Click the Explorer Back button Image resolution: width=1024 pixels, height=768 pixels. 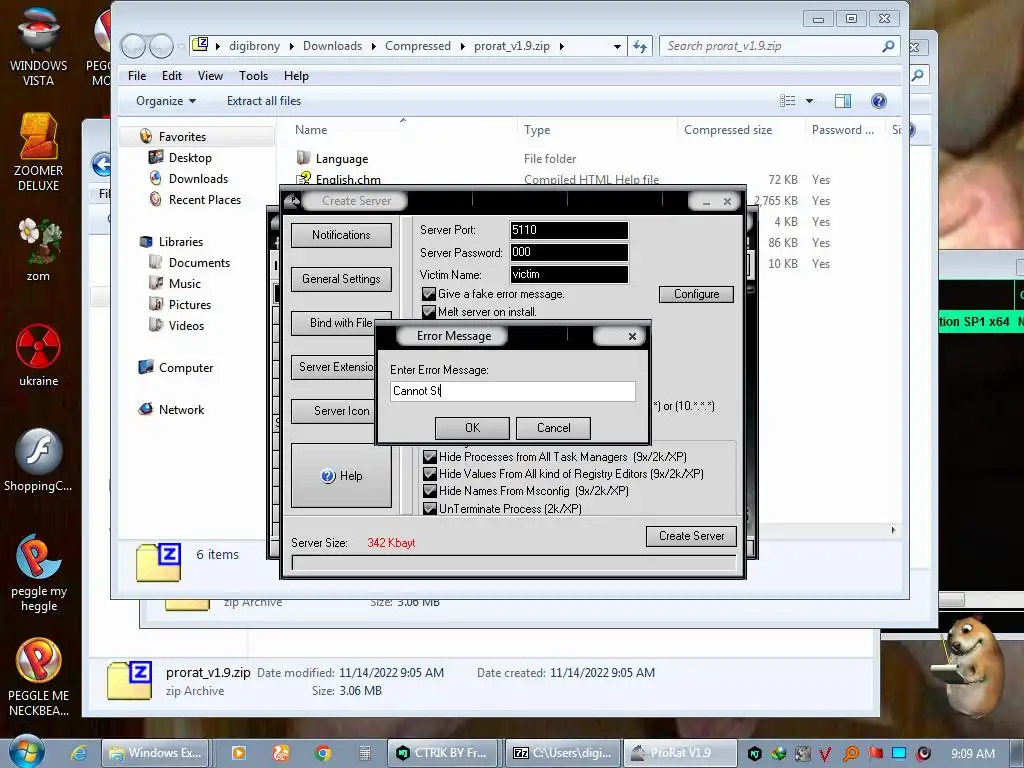[133, 46]
